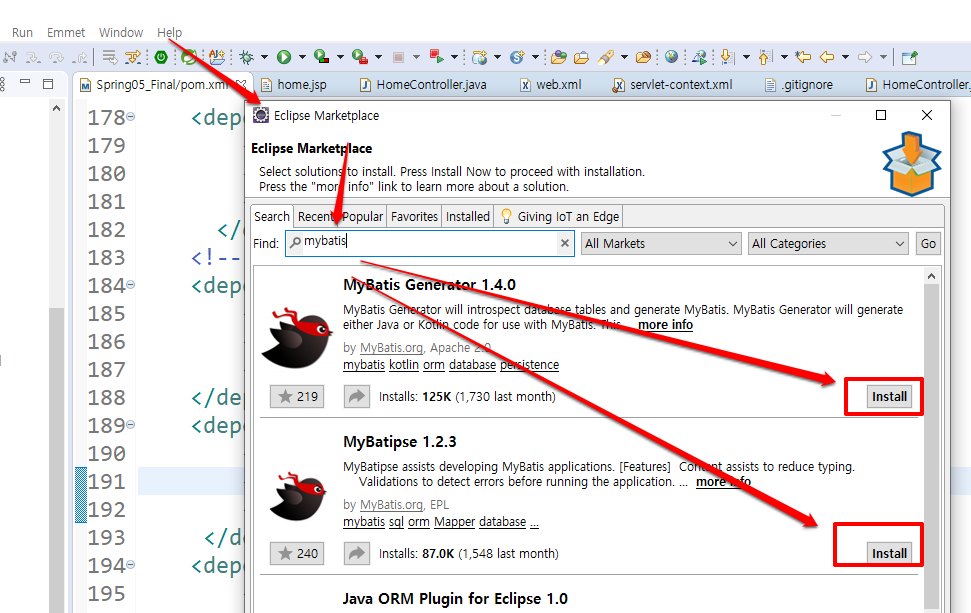Screen dimensions: 971x613
Task: Click the share arrow for MyBatipse
Action: (x=357, y=554)
